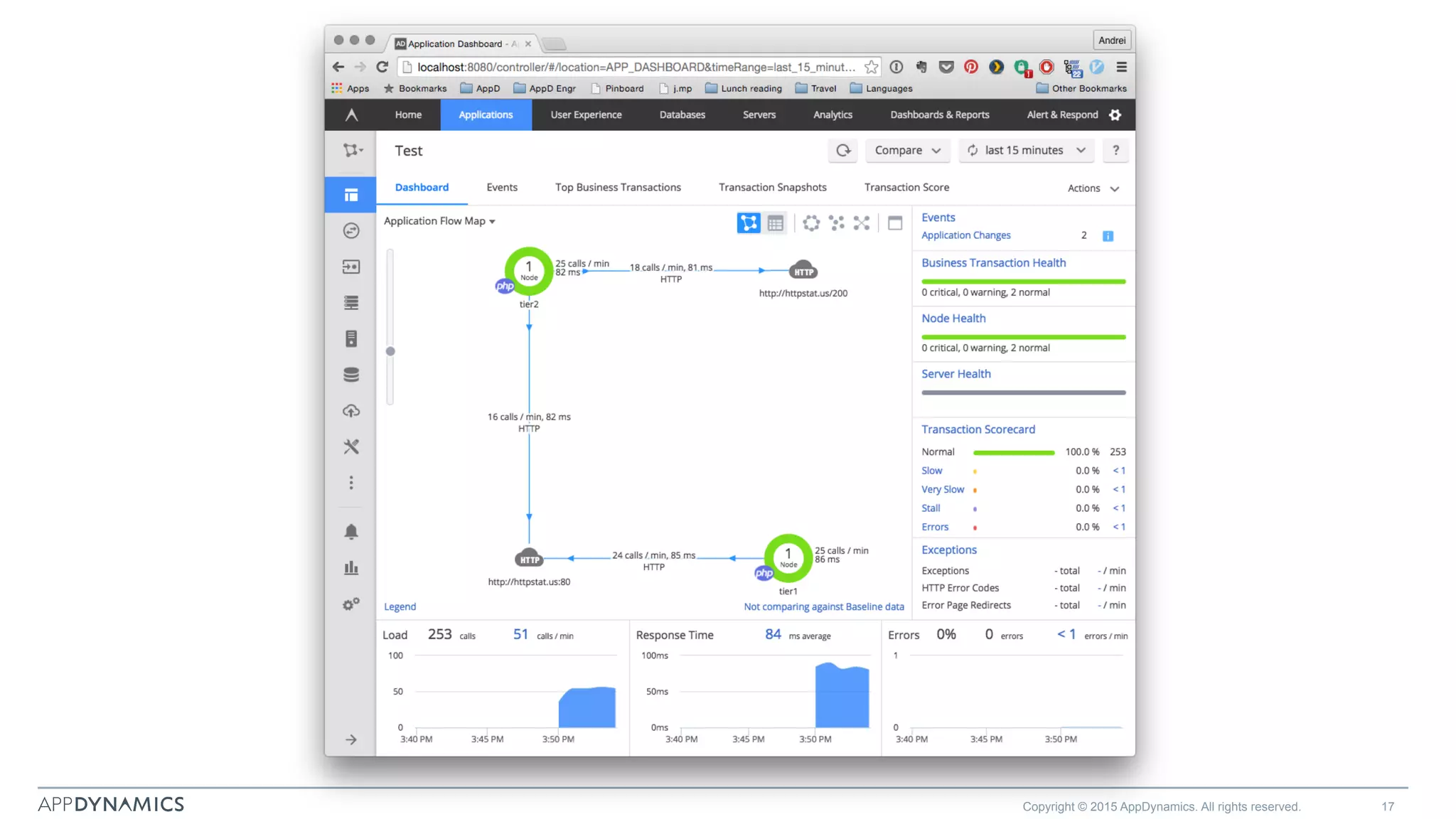Open the tiers and nodes sidebar icon
1456x819 pixels.
tap(351, 267)
